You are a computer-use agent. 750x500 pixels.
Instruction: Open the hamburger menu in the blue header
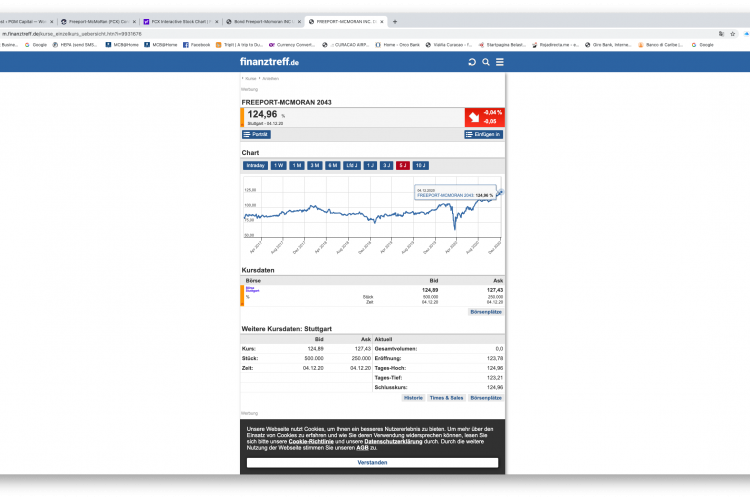499,62
